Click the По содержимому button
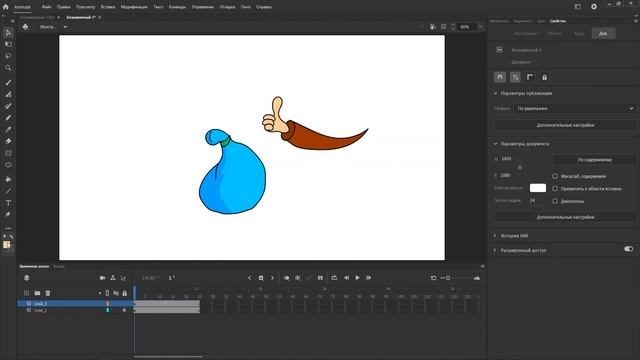Viewport: 640px width, 360px height. pyautogui.click(x=595, y=160)
